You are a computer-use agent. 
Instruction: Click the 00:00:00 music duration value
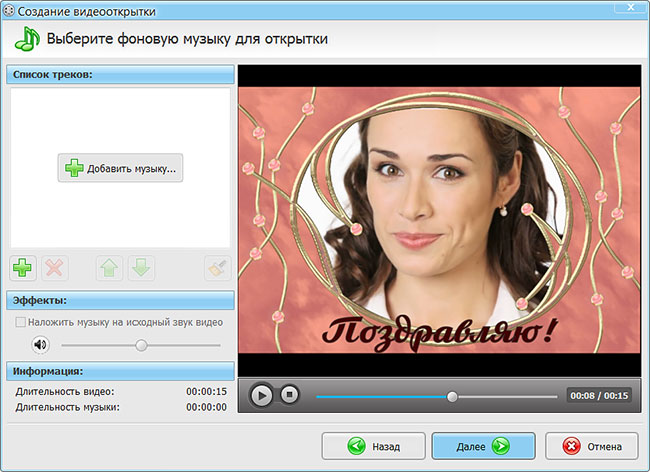point(206,407)
